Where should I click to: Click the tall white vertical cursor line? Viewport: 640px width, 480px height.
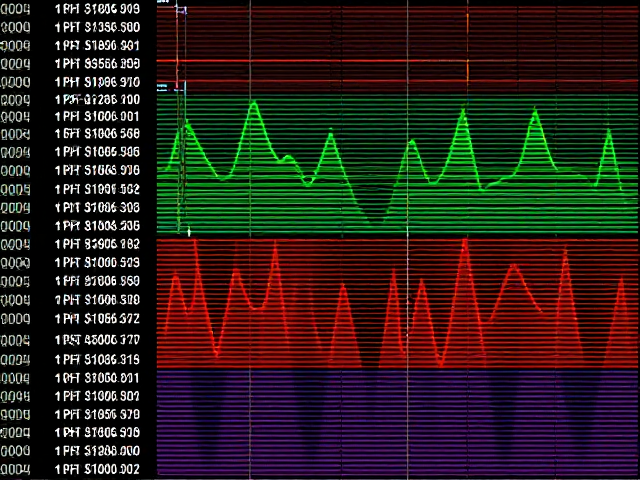point(407,240)
